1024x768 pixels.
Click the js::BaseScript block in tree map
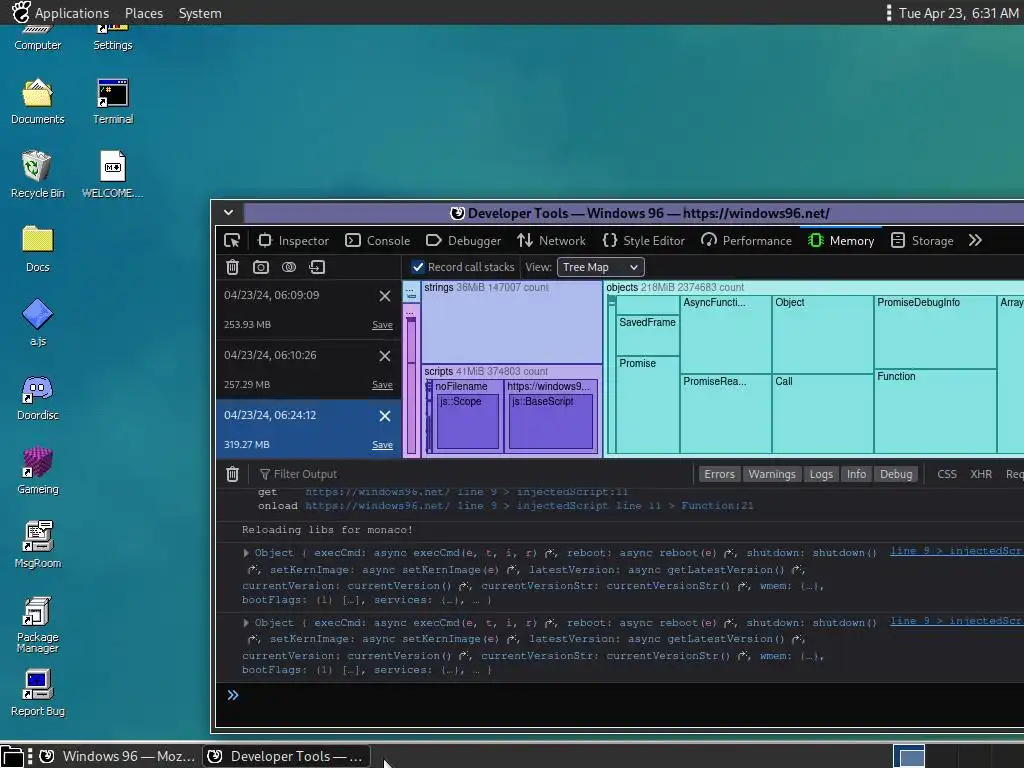(x=551, y=422)
